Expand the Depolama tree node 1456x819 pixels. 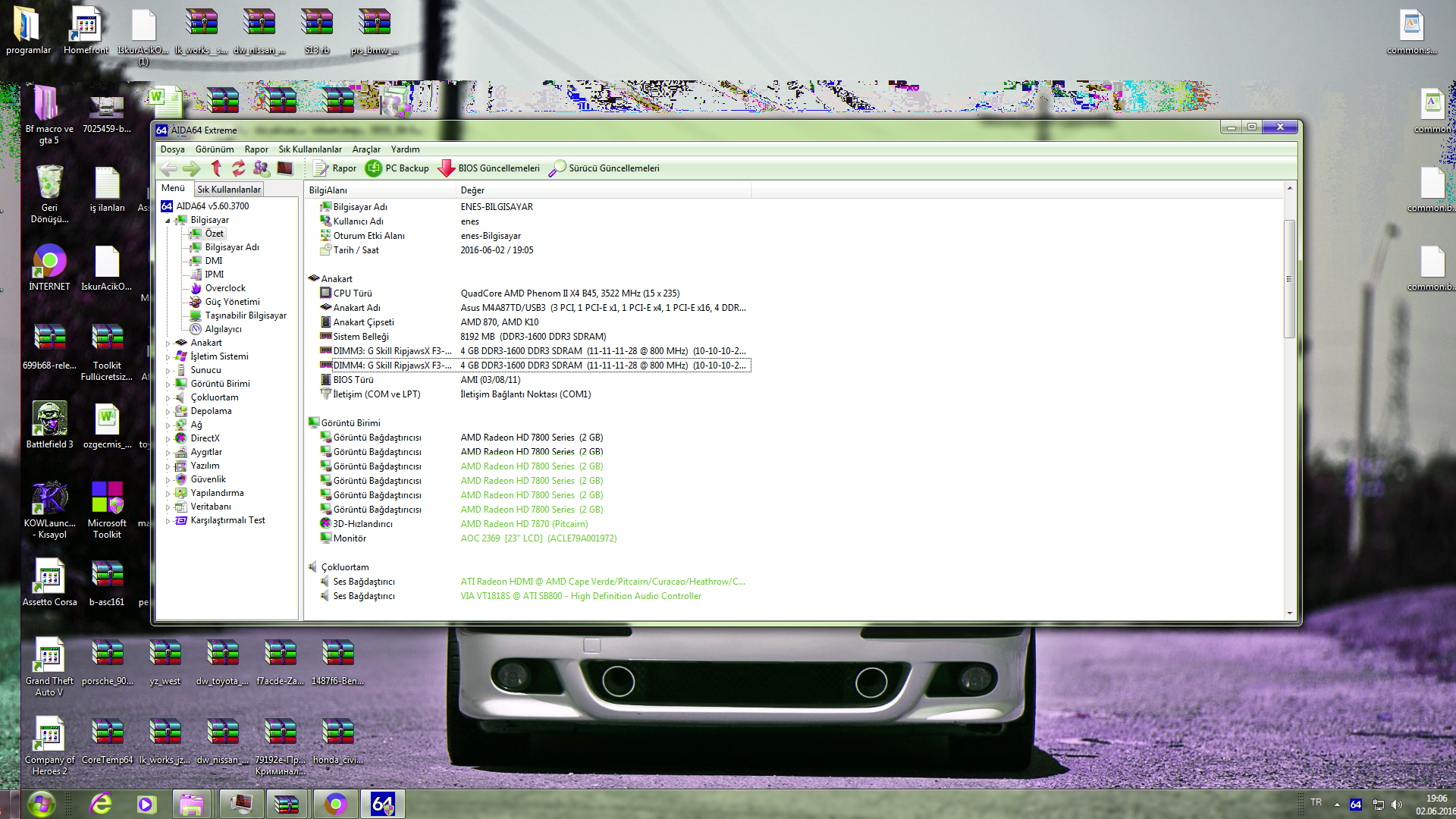[168, 412]
